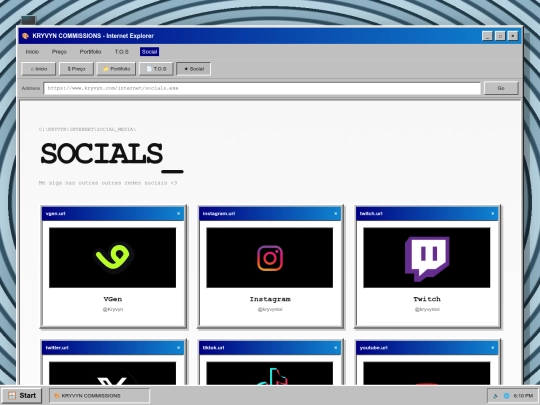Click the tiktok.url title bar label

pyautogui.click(x=213, y=348)
